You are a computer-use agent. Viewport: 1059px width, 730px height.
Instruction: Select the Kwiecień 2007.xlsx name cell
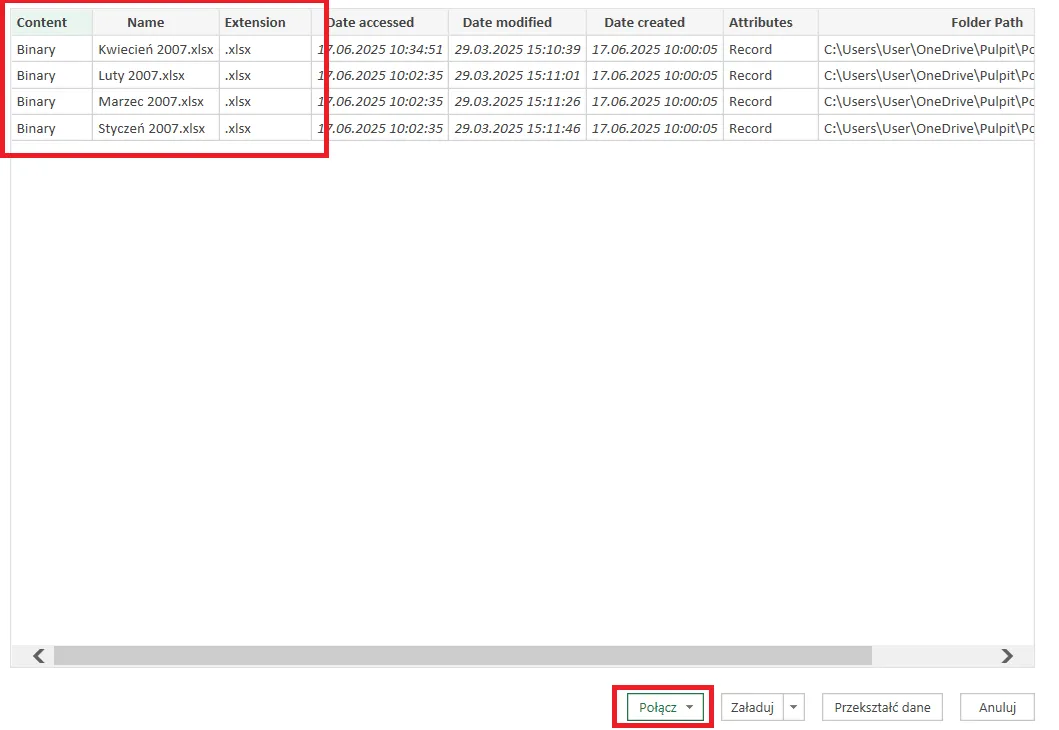(155, 49)
